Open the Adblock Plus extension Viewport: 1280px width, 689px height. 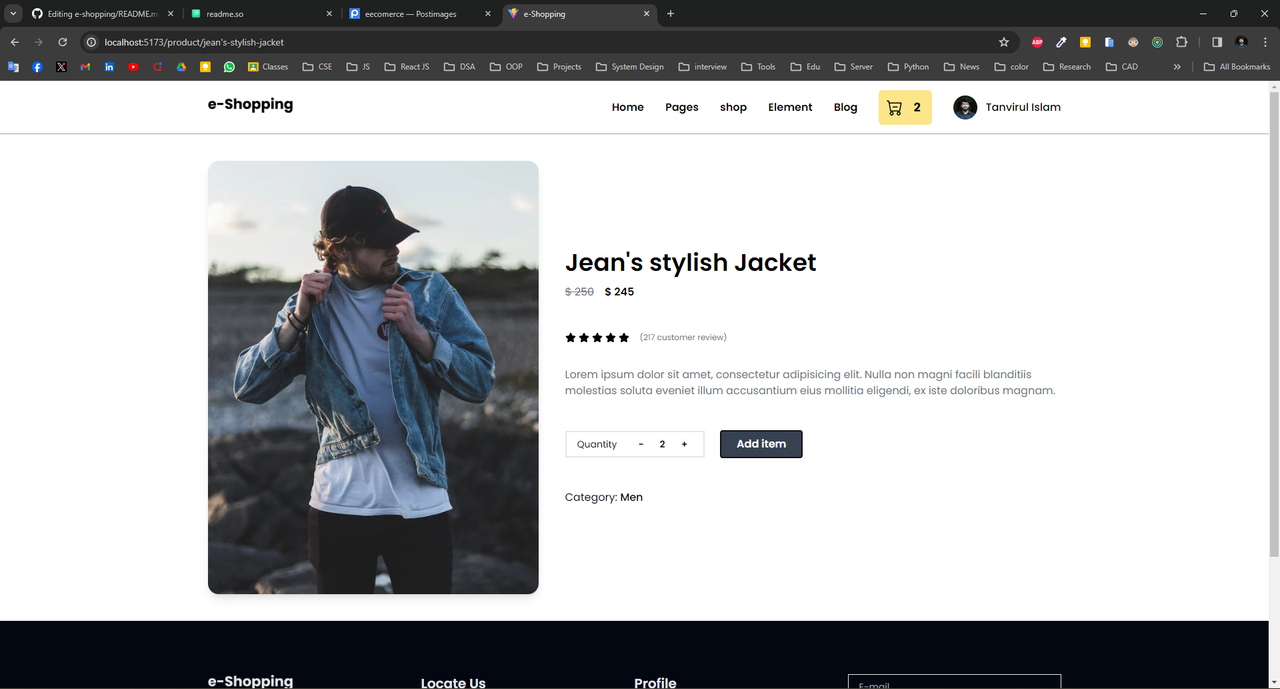pyautogui.click(x=1037, y=42)
